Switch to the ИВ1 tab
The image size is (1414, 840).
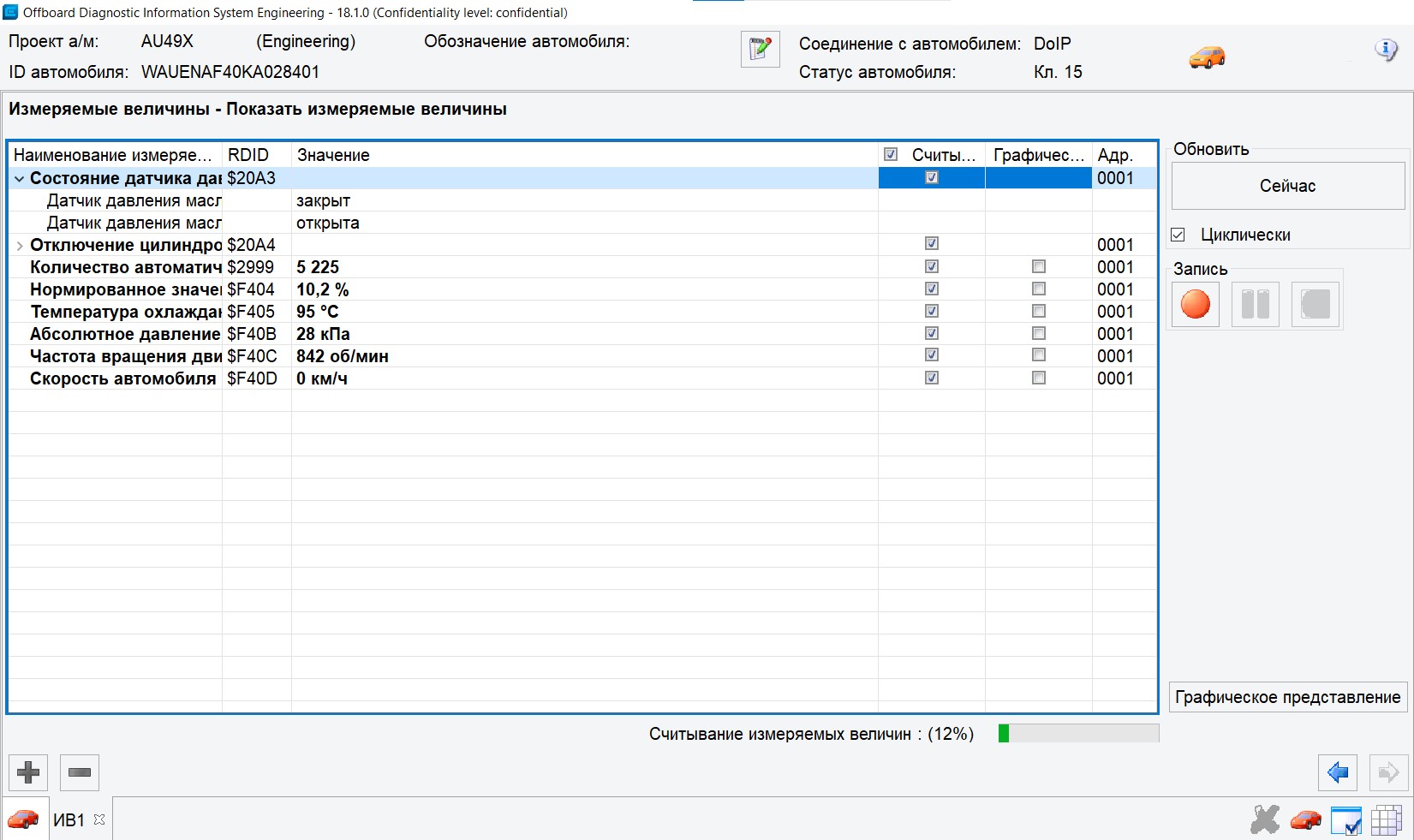pos(69,820)
